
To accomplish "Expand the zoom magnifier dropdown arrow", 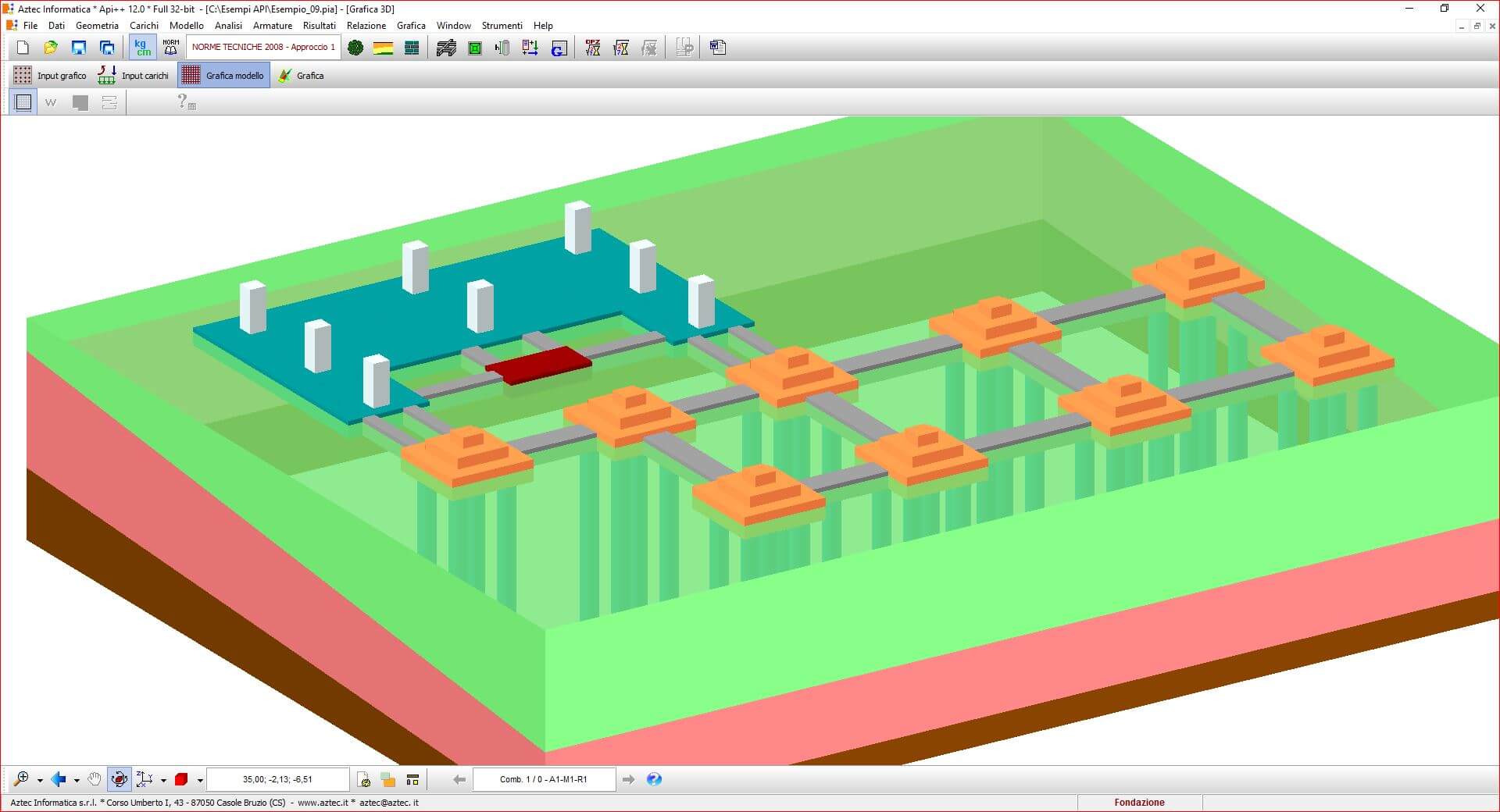I will click(40, 780).
